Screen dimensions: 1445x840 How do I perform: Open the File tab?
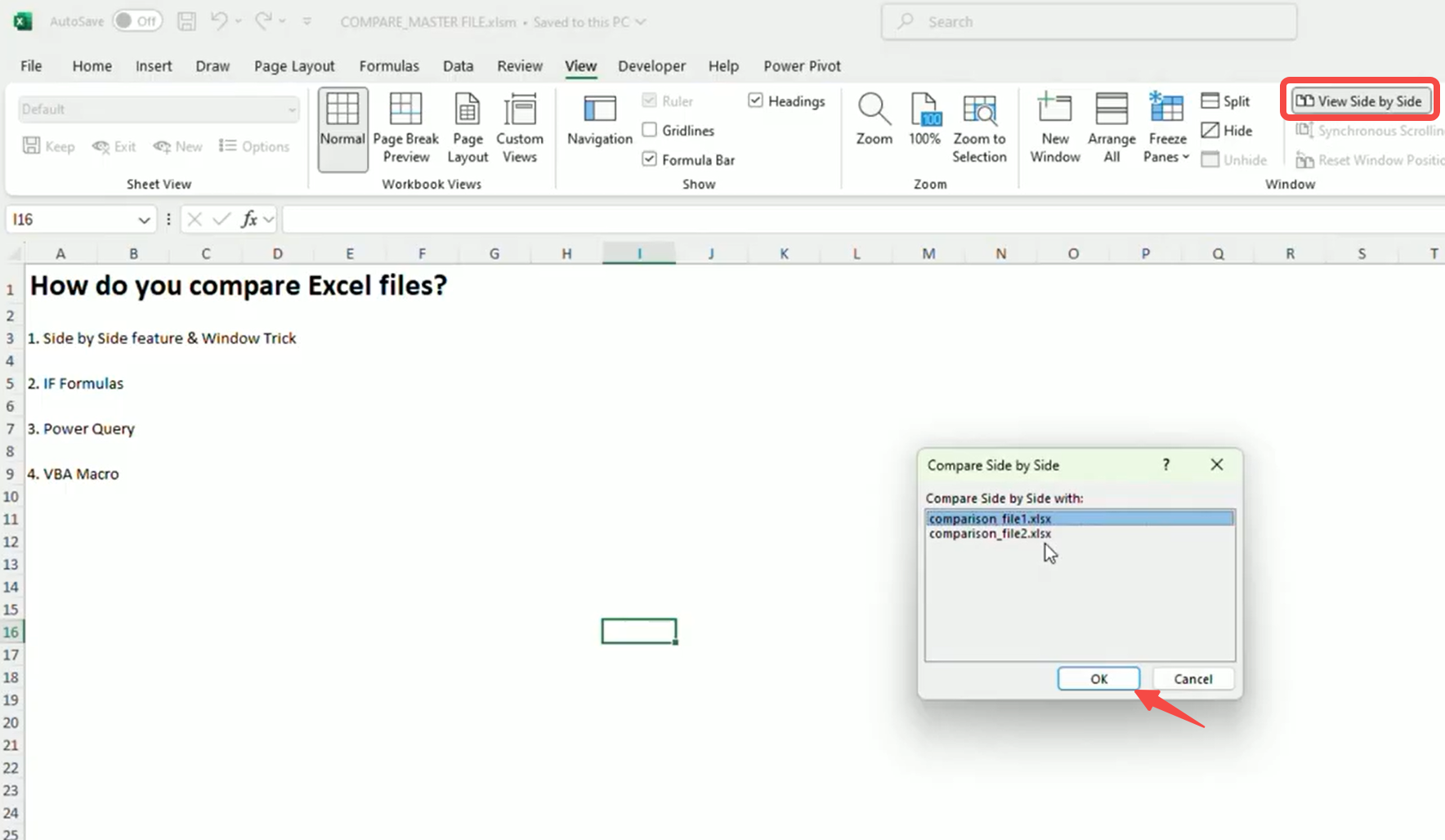point(31,66)
